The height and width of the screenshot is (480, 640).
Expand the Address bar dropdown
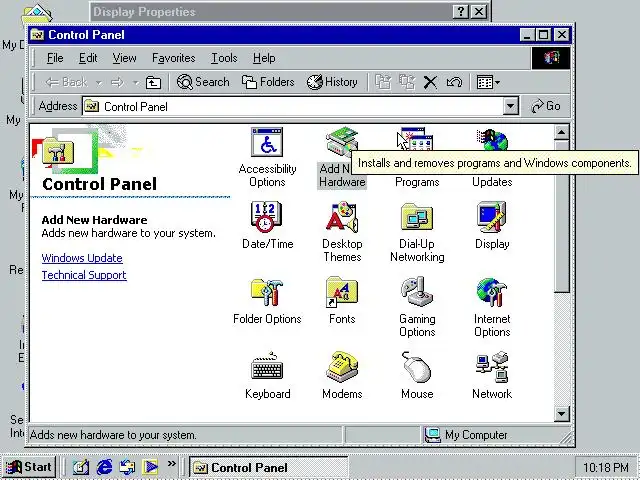pyautogui.click(x=510, y=107)
